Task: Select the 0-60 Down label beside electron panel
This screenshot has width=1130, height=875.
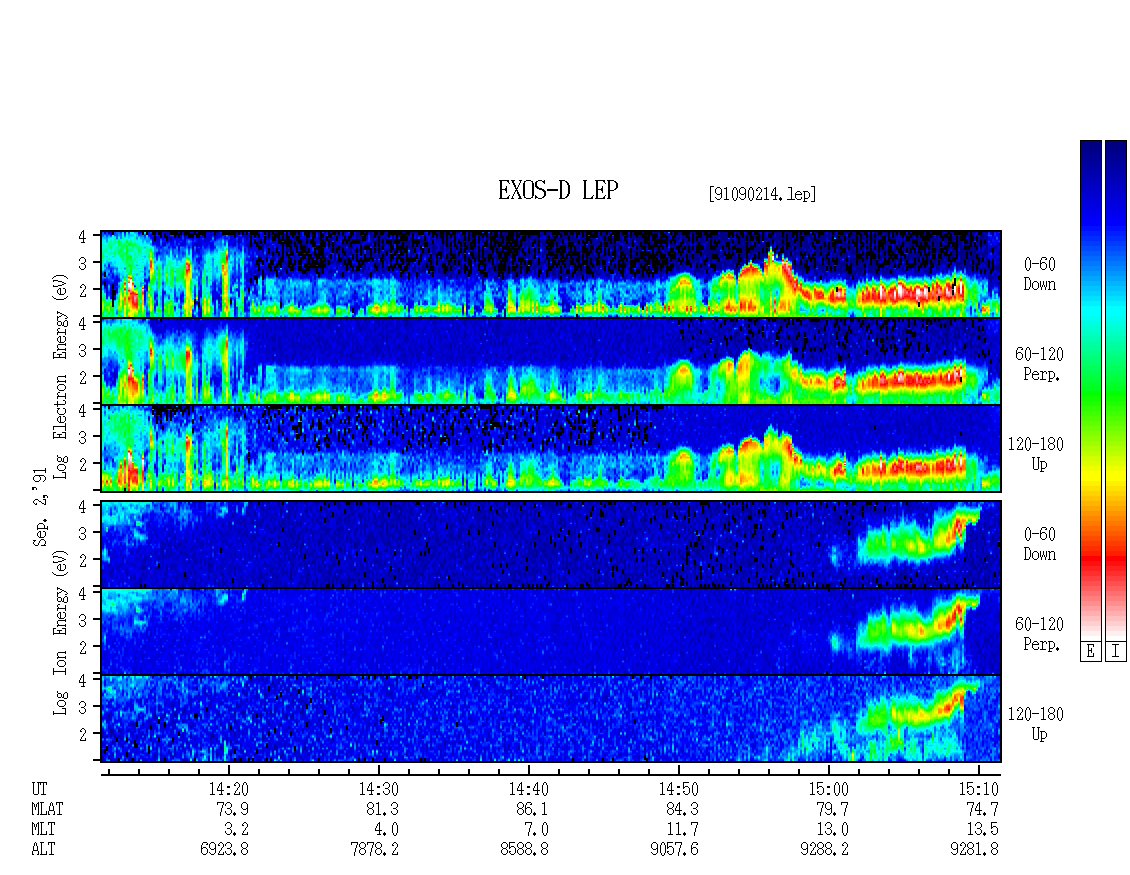Action: pos(1039,275)
